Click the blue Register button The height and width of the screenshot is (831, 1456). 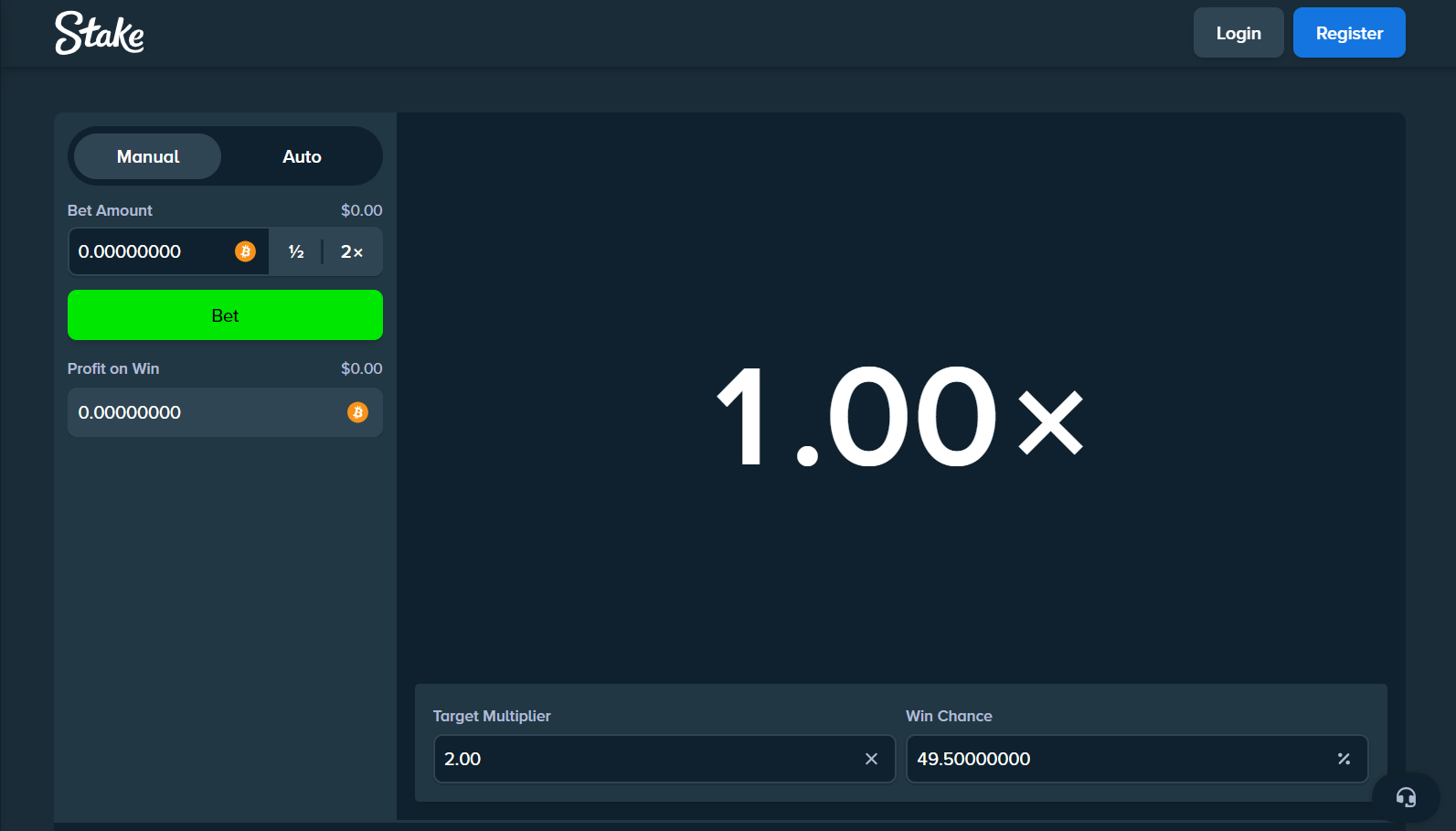click(1349, 33)
